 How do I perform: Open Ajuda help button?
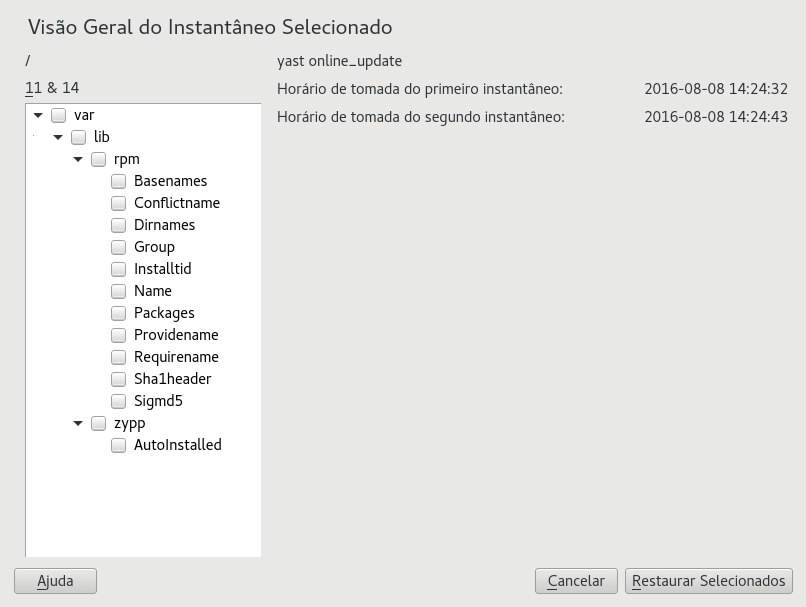point(56,581)
